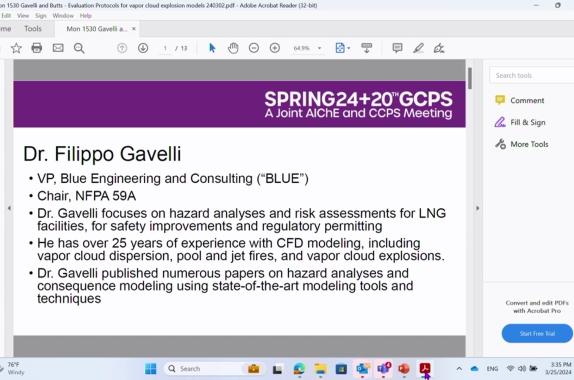Screen dimensions: 574x380
Task: Click the current page number field
Action: (165, 48)
